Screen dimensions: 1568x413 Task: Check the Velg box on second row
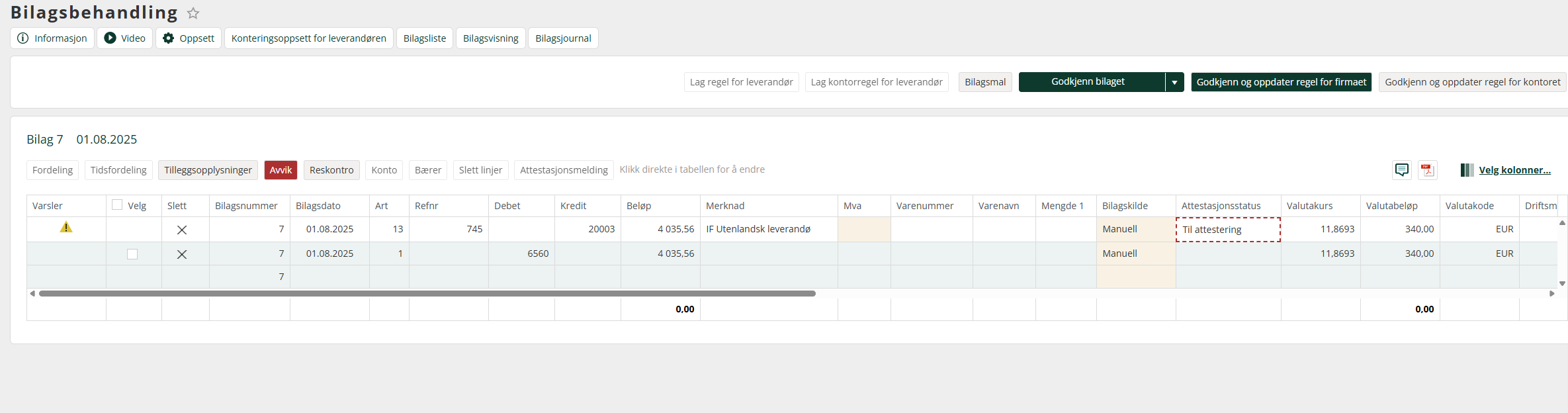click(x=132, y=254)
